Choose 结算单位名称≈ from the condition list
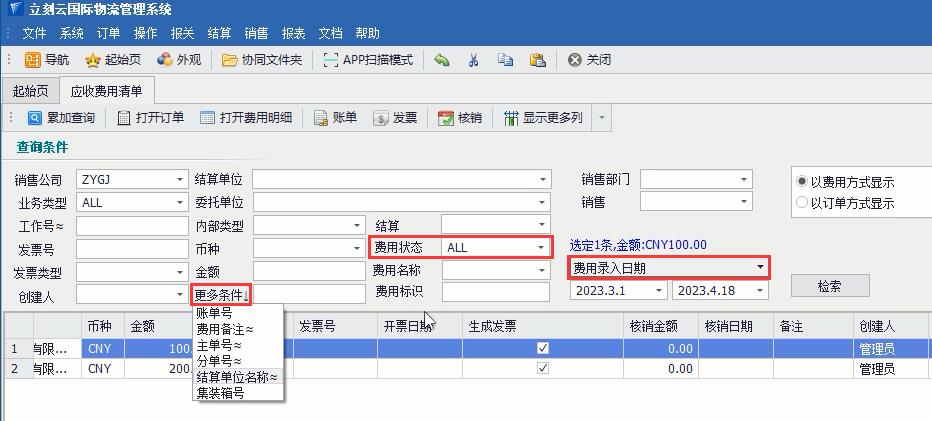The height and width of the screenshot is (421, 932). [x=237, y=377]
